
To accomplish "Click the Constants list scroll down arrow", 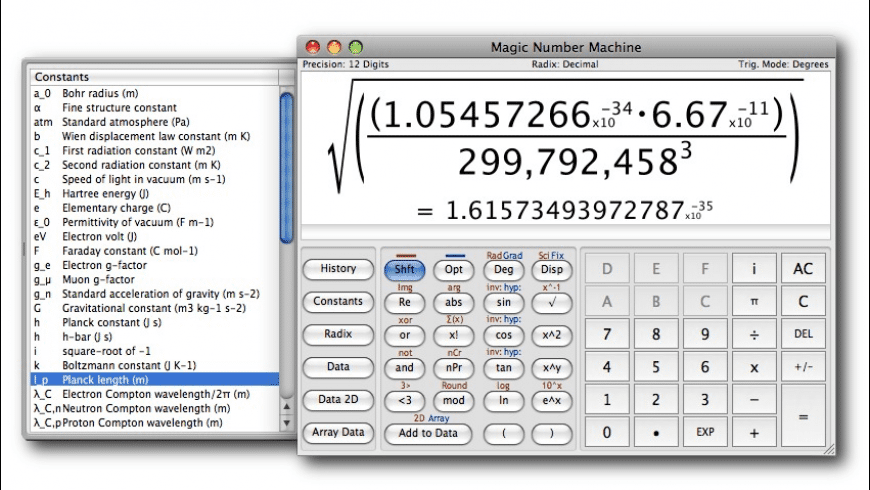I will 286,423.
